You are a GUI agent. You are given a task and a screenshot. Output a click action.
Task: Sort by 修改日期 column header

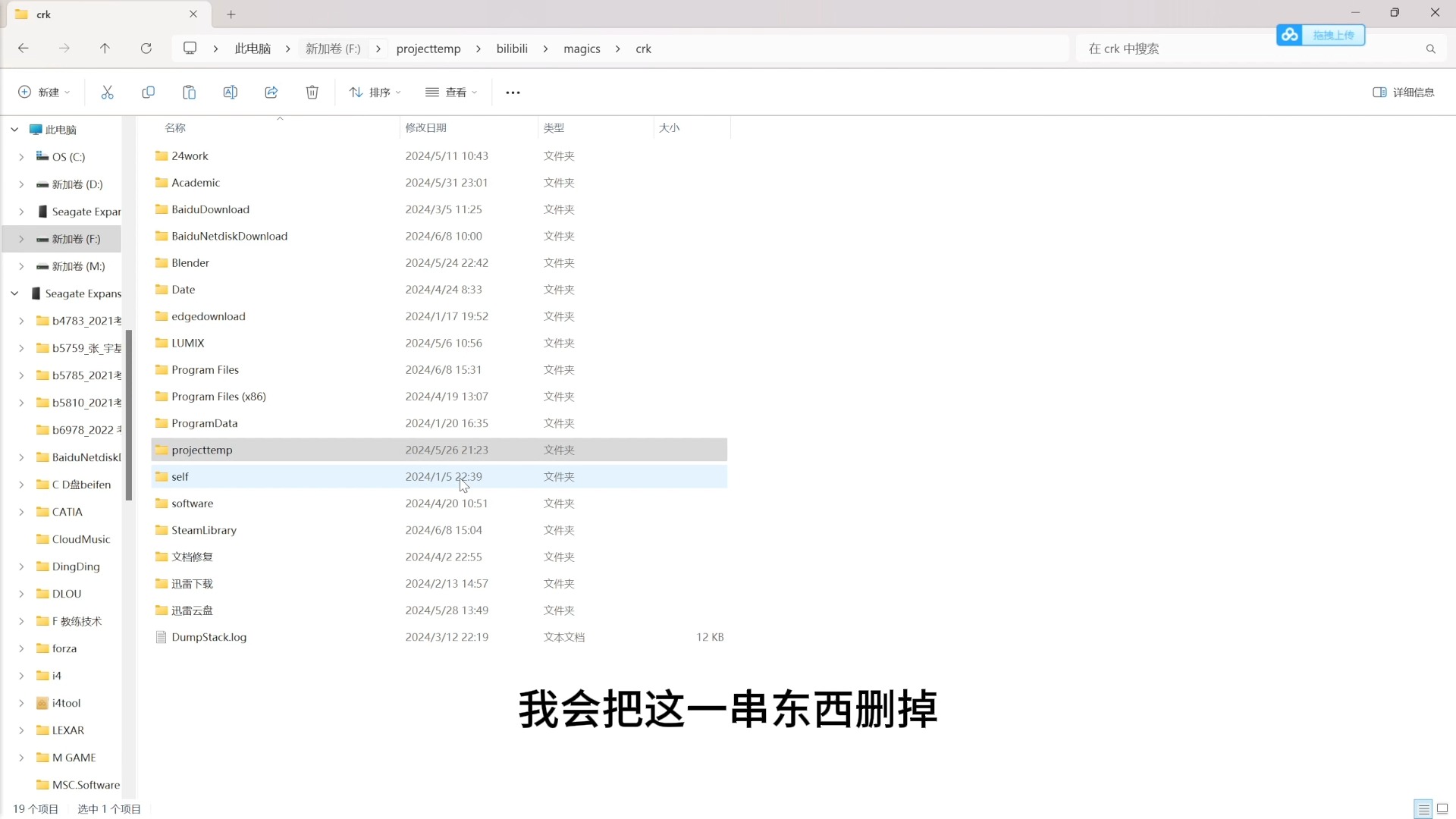coord(425,127)
